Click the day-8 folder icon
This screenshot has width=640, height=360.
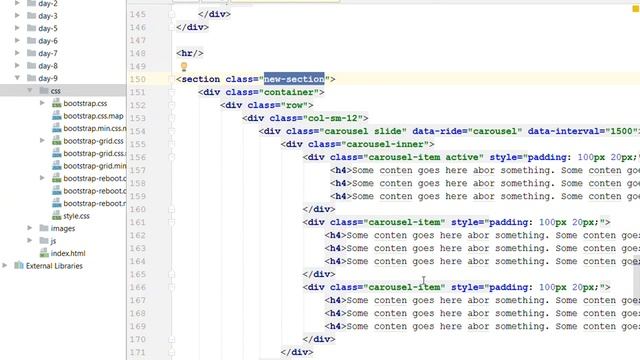(31, 65)
